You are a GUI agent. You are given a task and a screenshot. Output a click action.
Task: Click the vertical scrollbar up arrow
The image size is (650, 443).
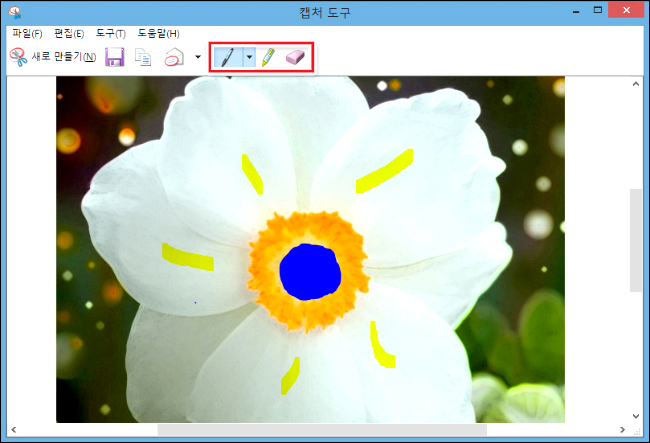pyautogui.click(x=636, y=84)
